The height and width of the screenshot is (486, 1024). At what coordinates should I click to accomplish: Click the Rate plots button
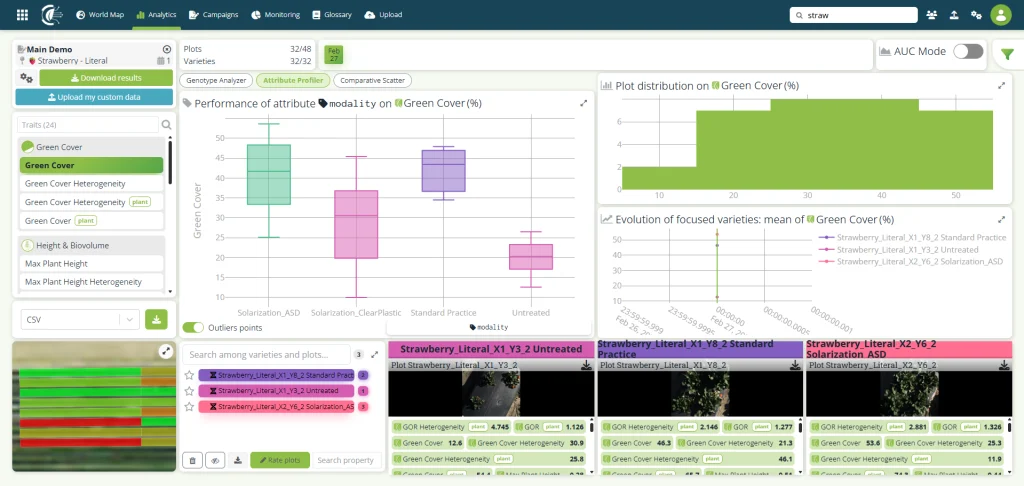(x=280, y=461)
